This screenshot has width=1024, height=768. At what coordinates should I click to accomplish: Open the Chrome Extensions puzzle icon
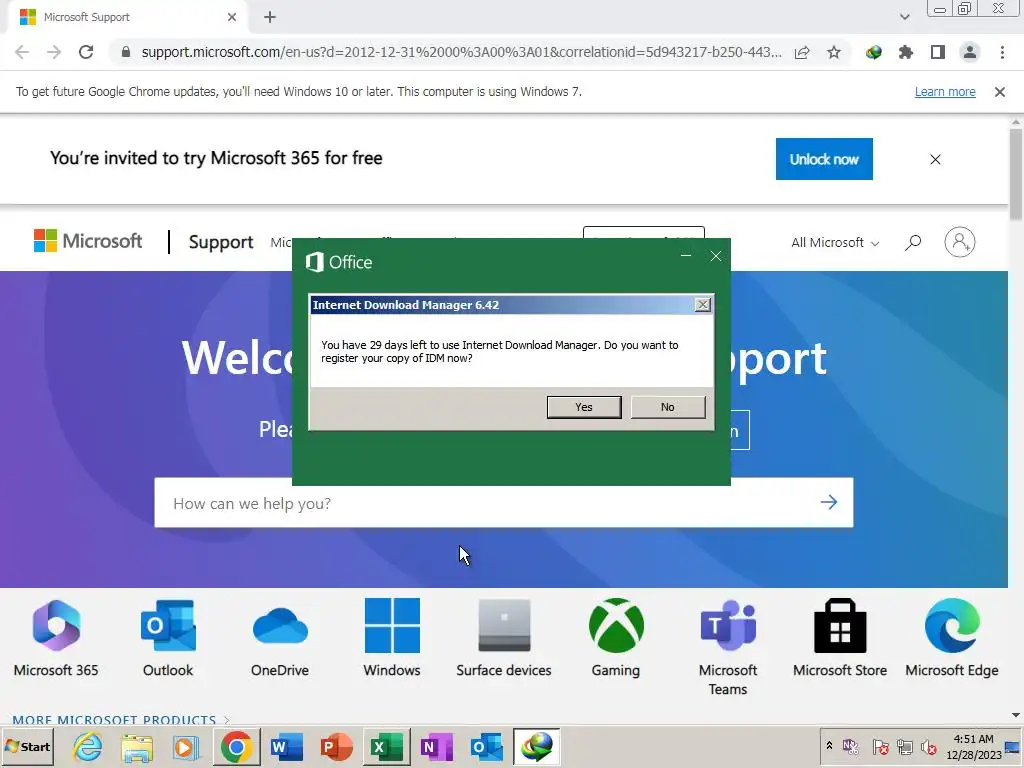(906, 52)
